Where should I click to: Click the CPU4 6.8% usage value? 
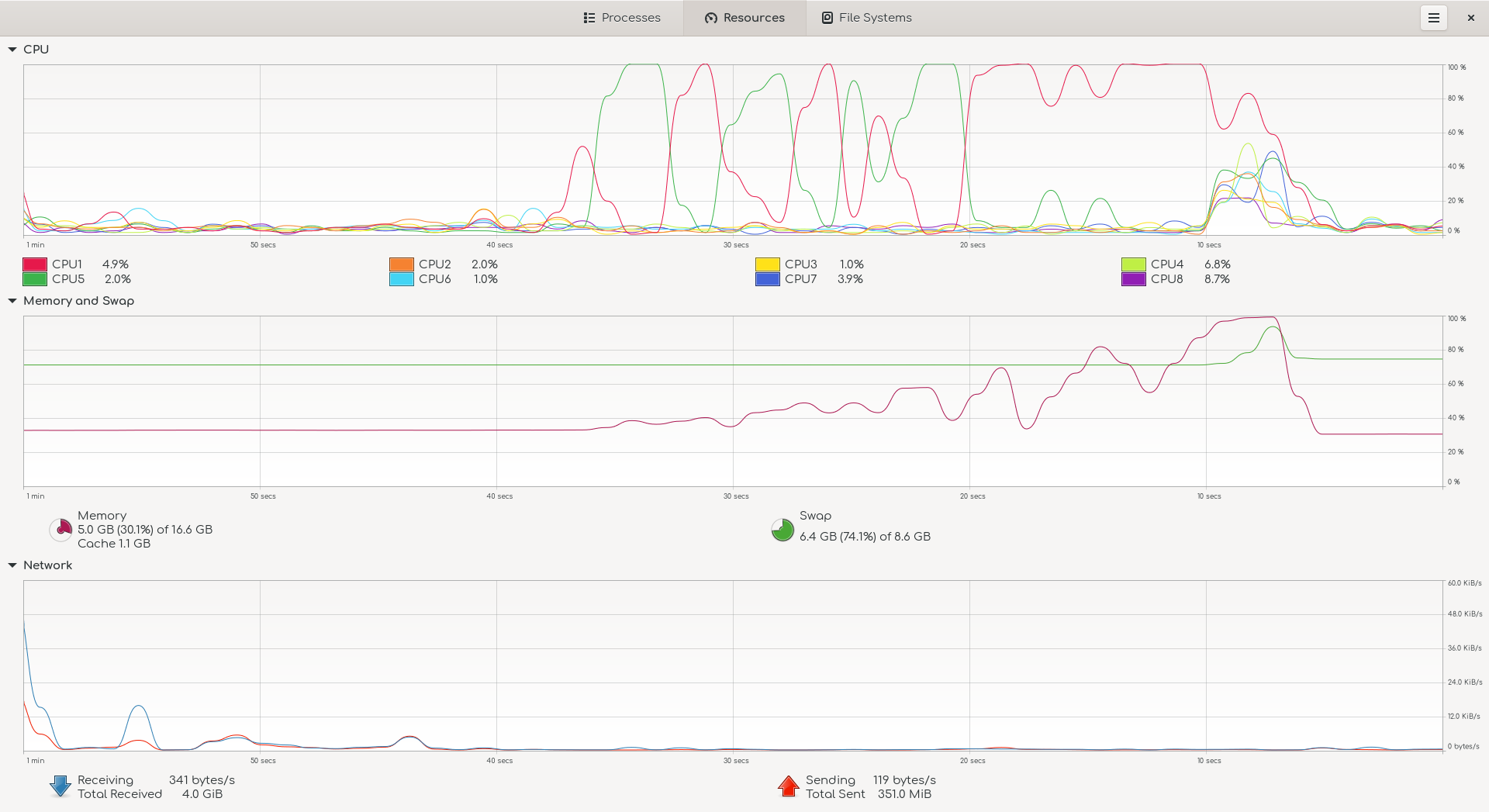click(1218, 264)
